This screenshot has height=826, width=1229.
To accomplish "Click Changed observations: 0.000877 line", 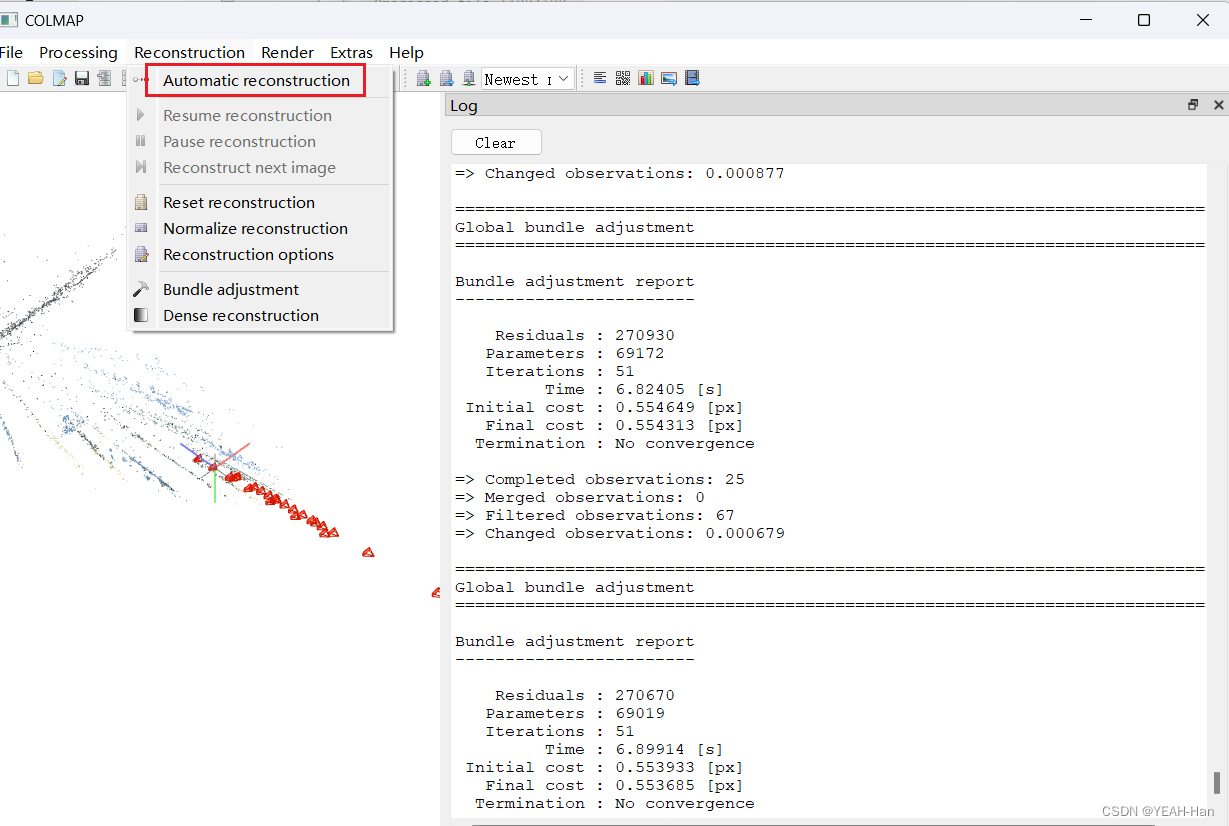I will pyautogui.click(x=620, y=173).
